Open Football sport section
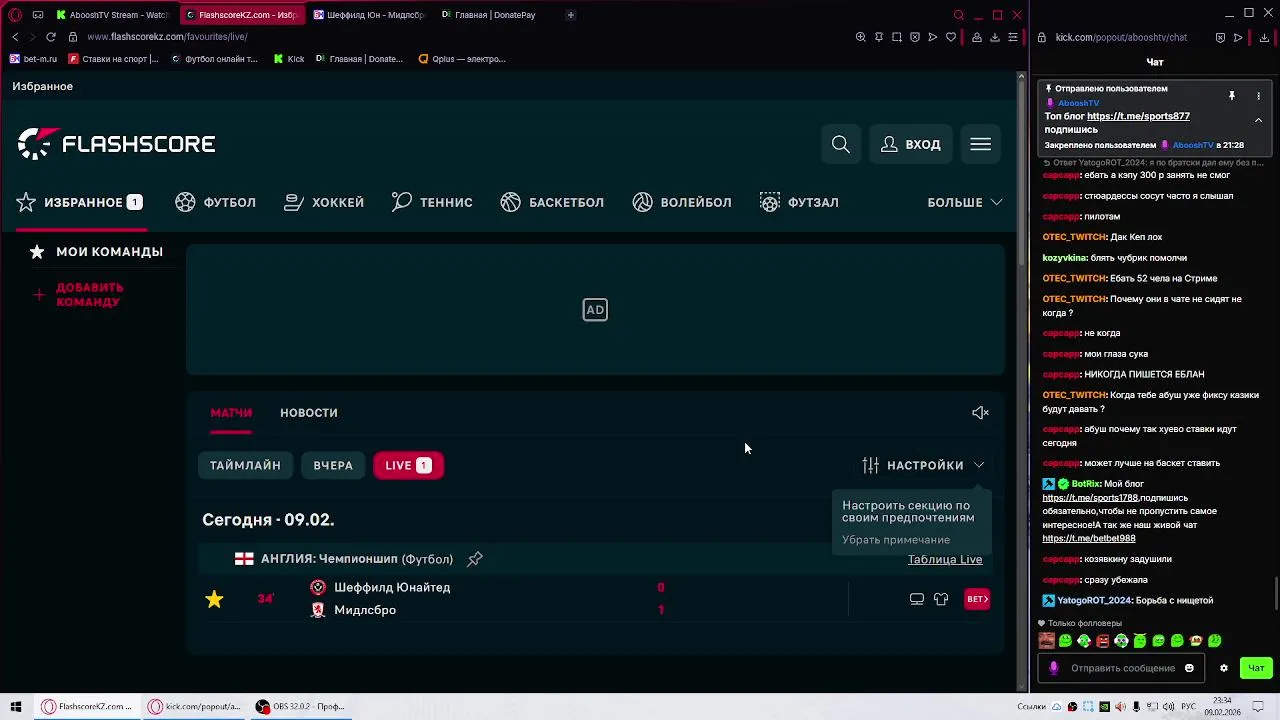This screenshot has width=1280, height=720. (215, 202)
